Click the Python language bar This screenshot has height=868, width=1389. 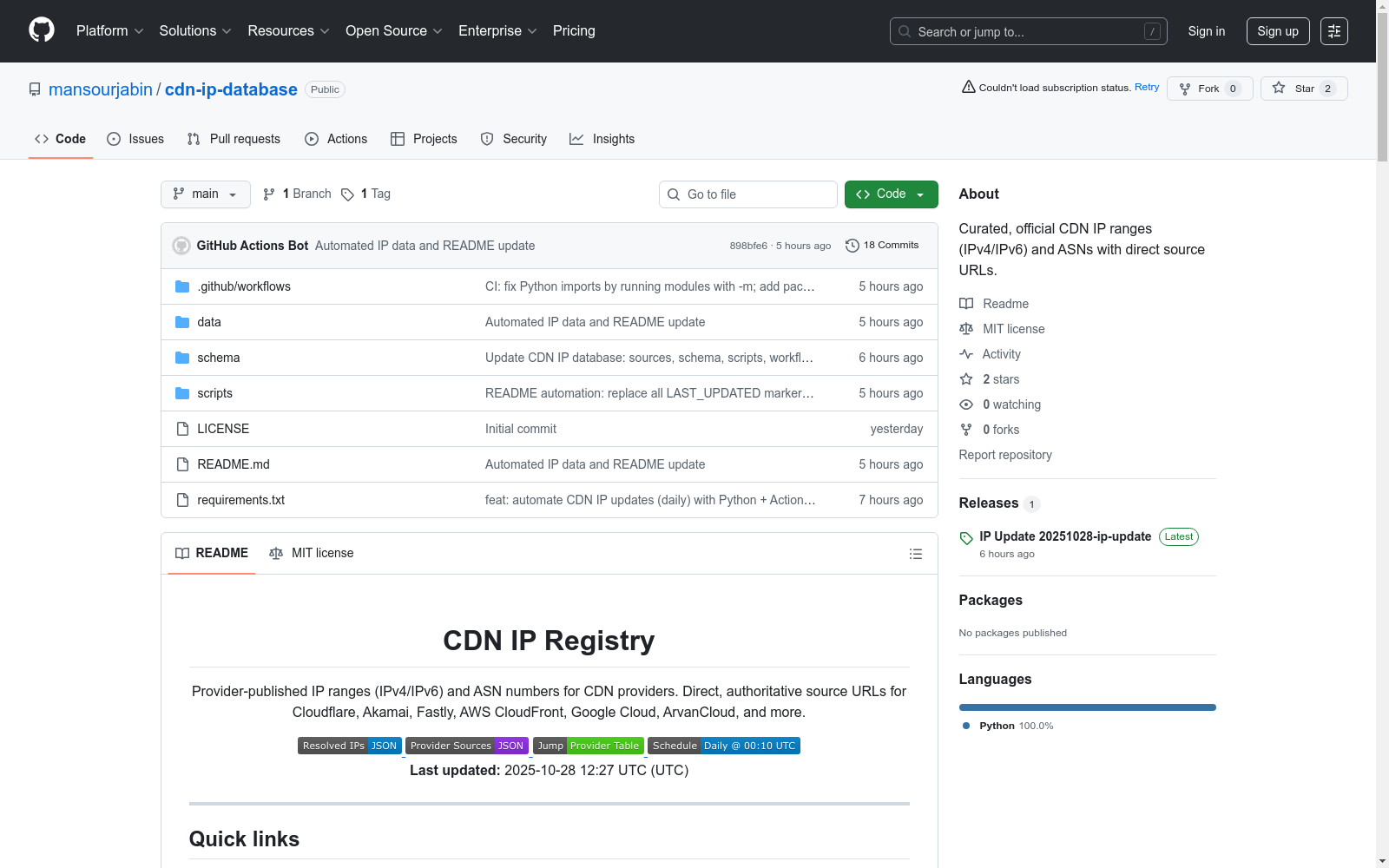1088,707
